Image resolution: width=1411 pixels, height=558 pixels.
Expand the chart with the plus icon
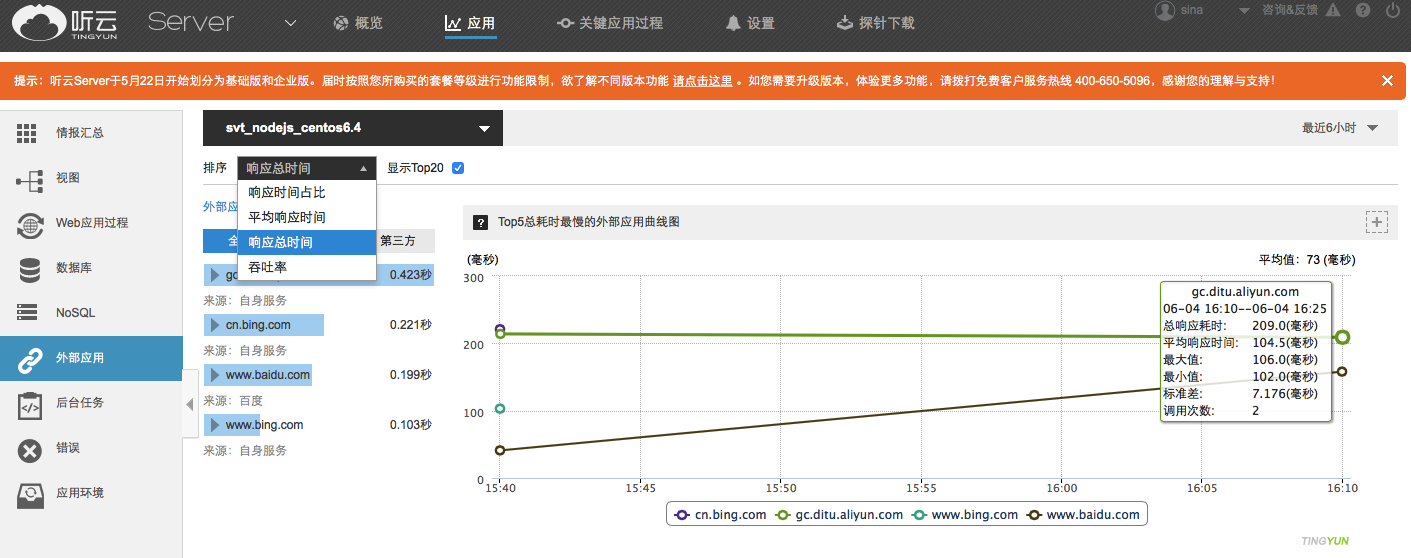[1377, 222]
